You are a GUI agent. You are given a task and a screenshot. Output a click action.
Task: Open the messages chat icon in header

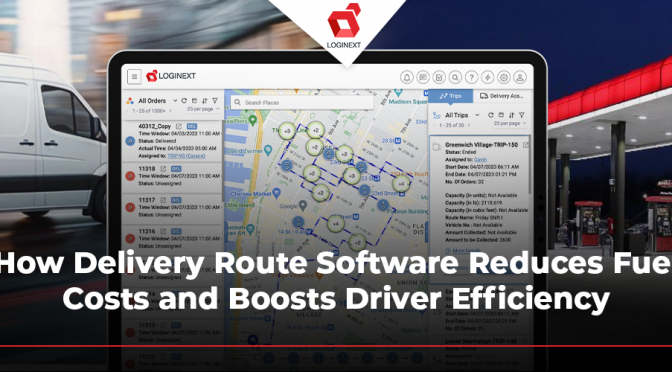423,77
